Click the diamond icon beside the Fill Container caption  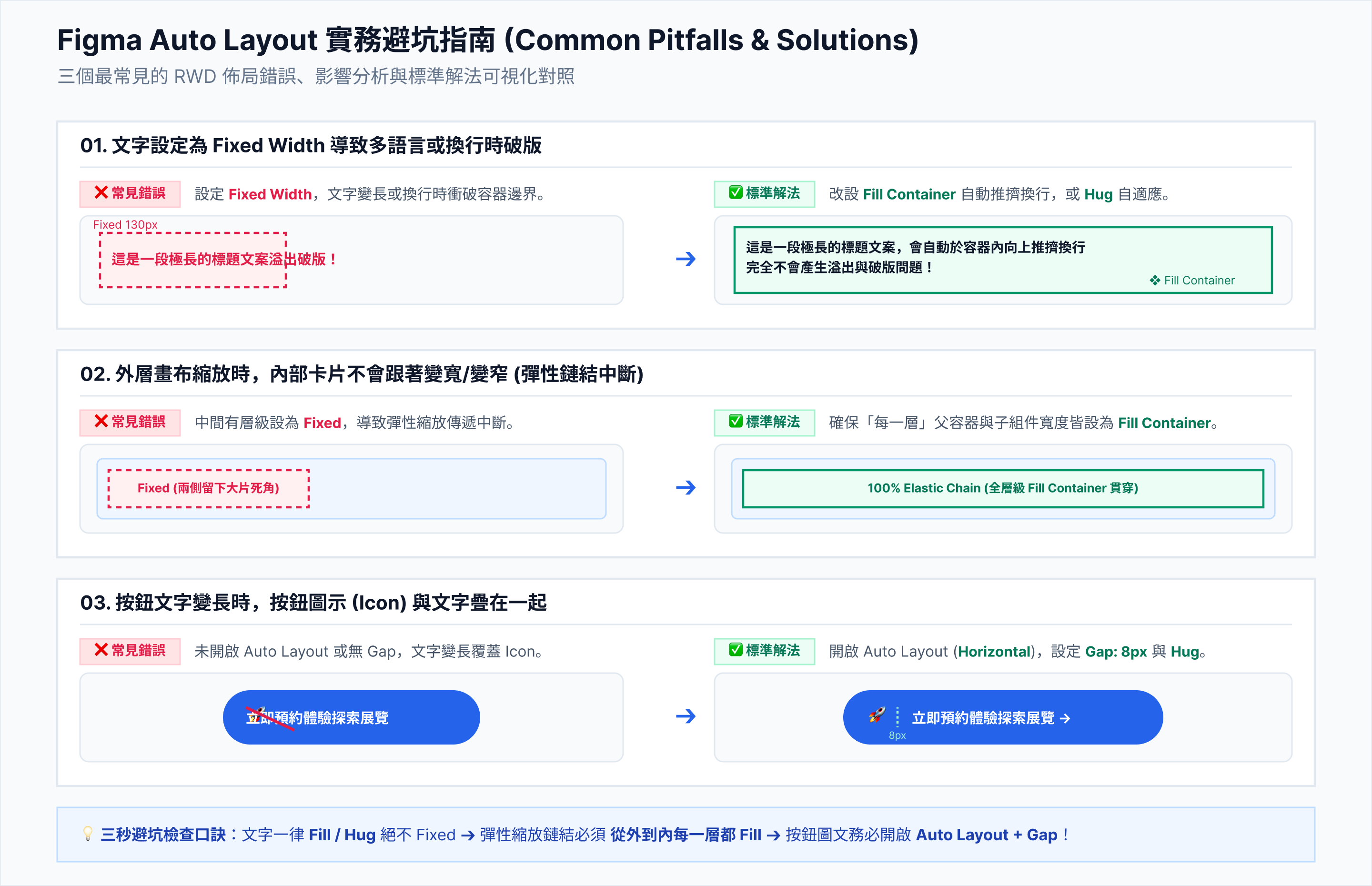click(1155, 280)
